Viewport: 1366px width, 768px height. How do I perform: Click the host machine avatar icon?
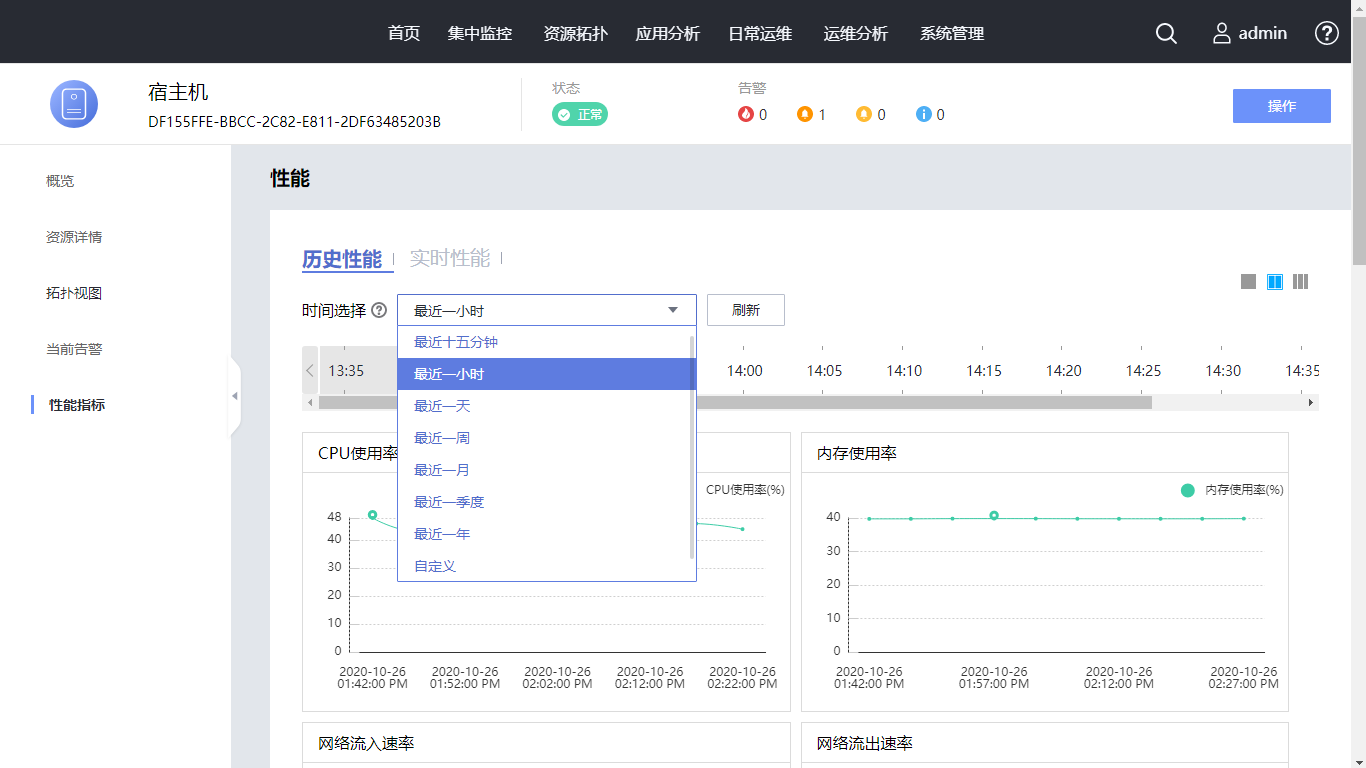click(74, 104)
